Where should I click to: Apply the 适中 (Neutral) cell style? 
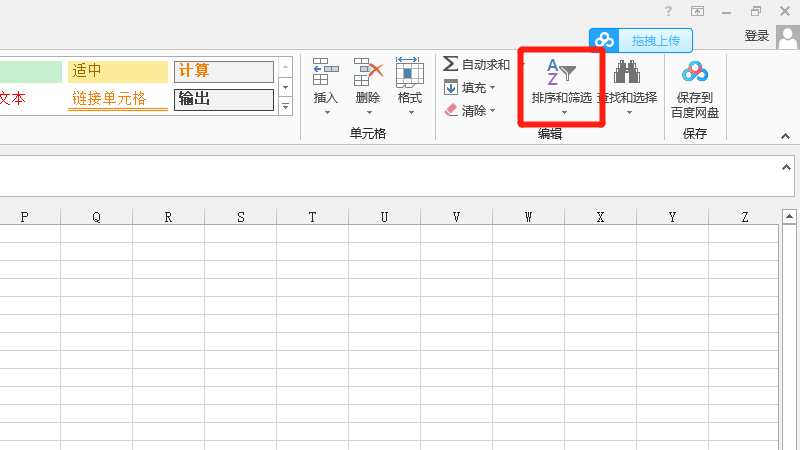pos(118,71)
